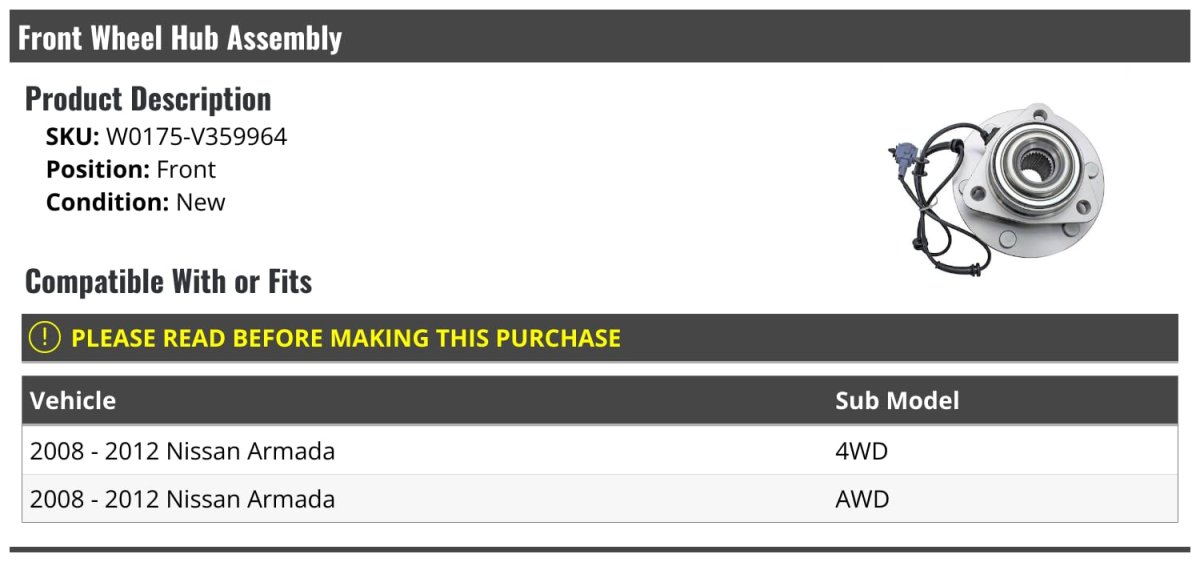Click the Vehicle column header
This screenshot has height=562, width=1200.
pos(73,401)
